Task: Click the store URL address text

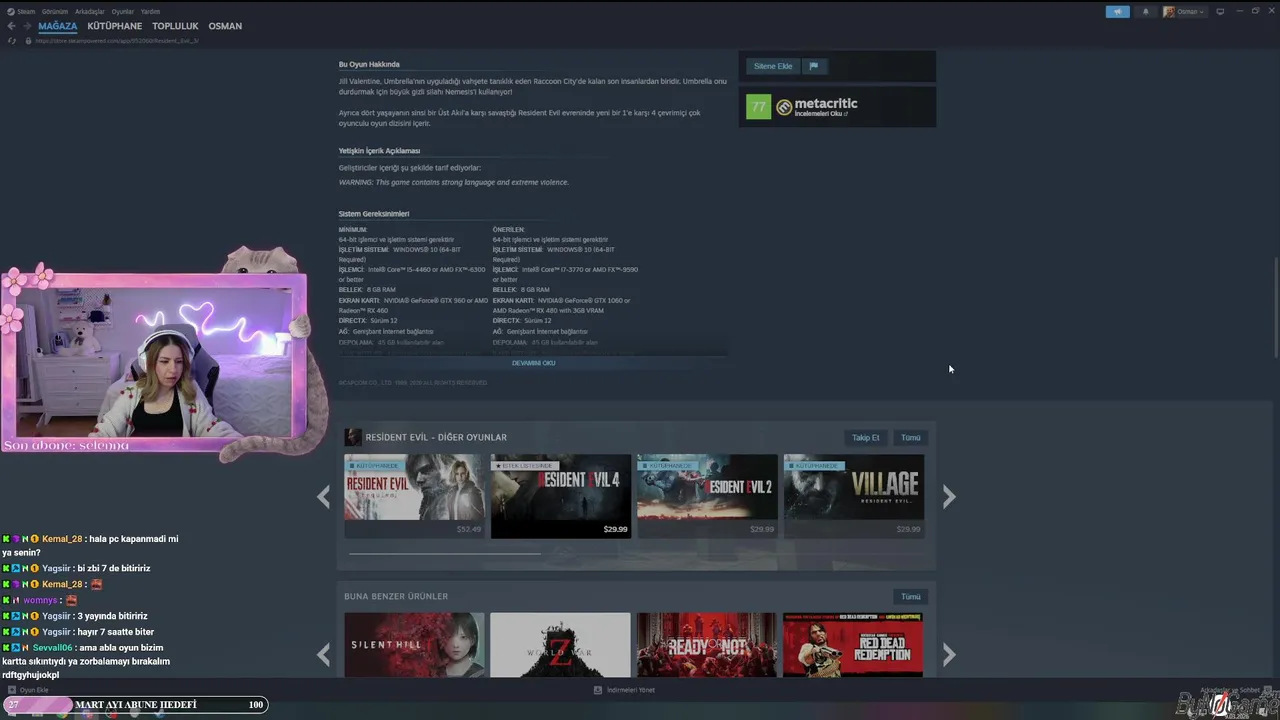Action: [x=117, y=41]
